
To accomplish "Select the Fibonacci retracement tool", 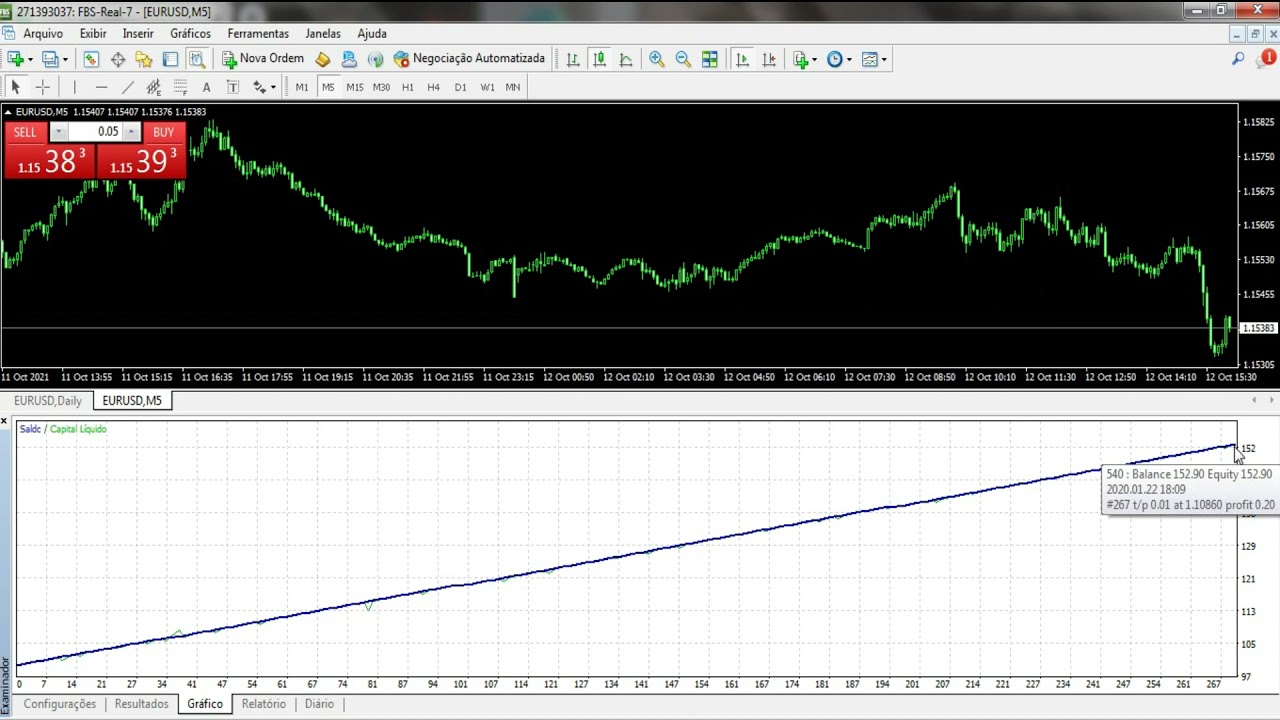I will tap(180, 87).
